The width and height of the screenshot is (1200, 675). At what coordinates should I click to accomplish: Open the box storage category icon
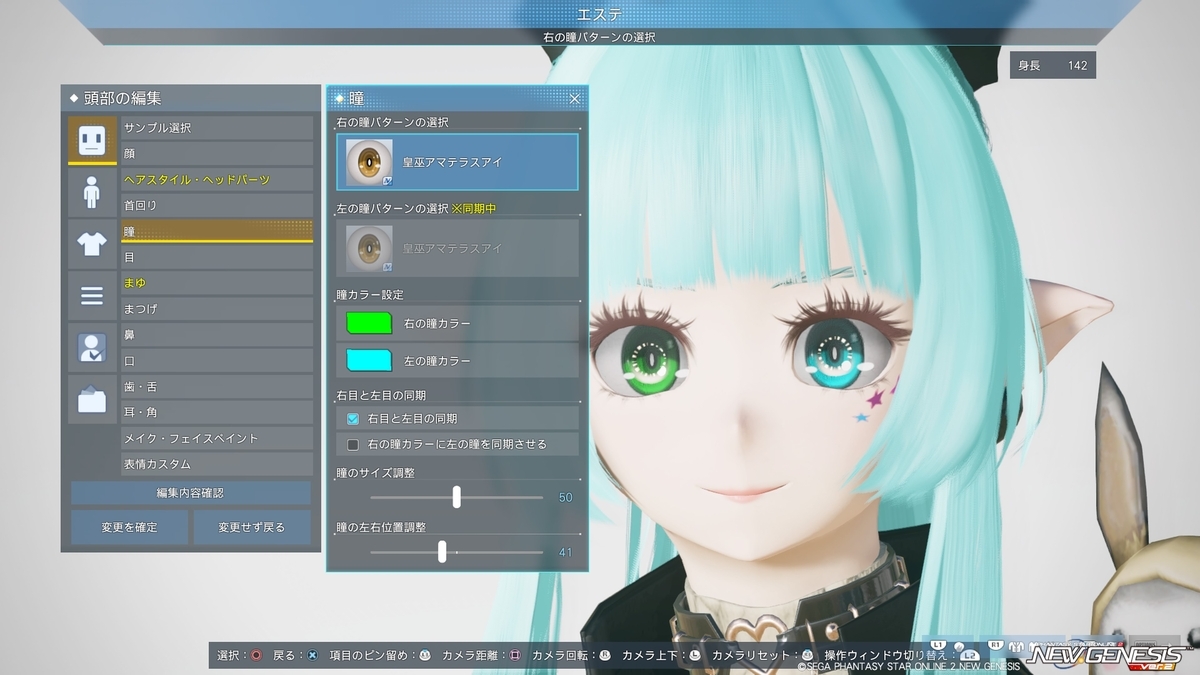92,400
